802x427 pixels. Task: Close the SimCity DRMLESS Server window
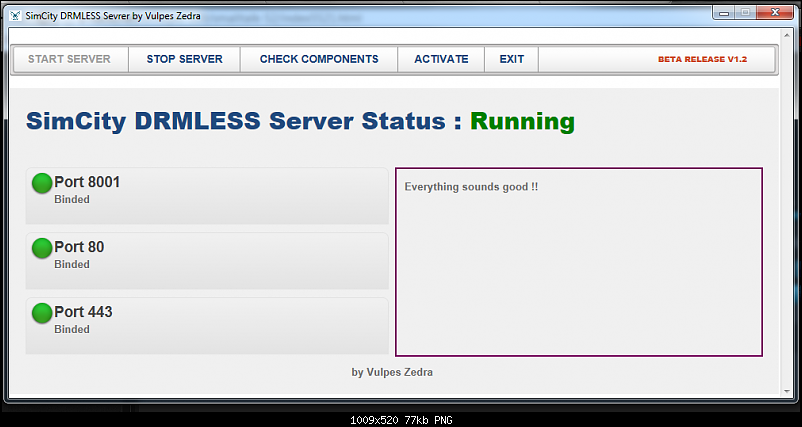[x=775, y=13]
